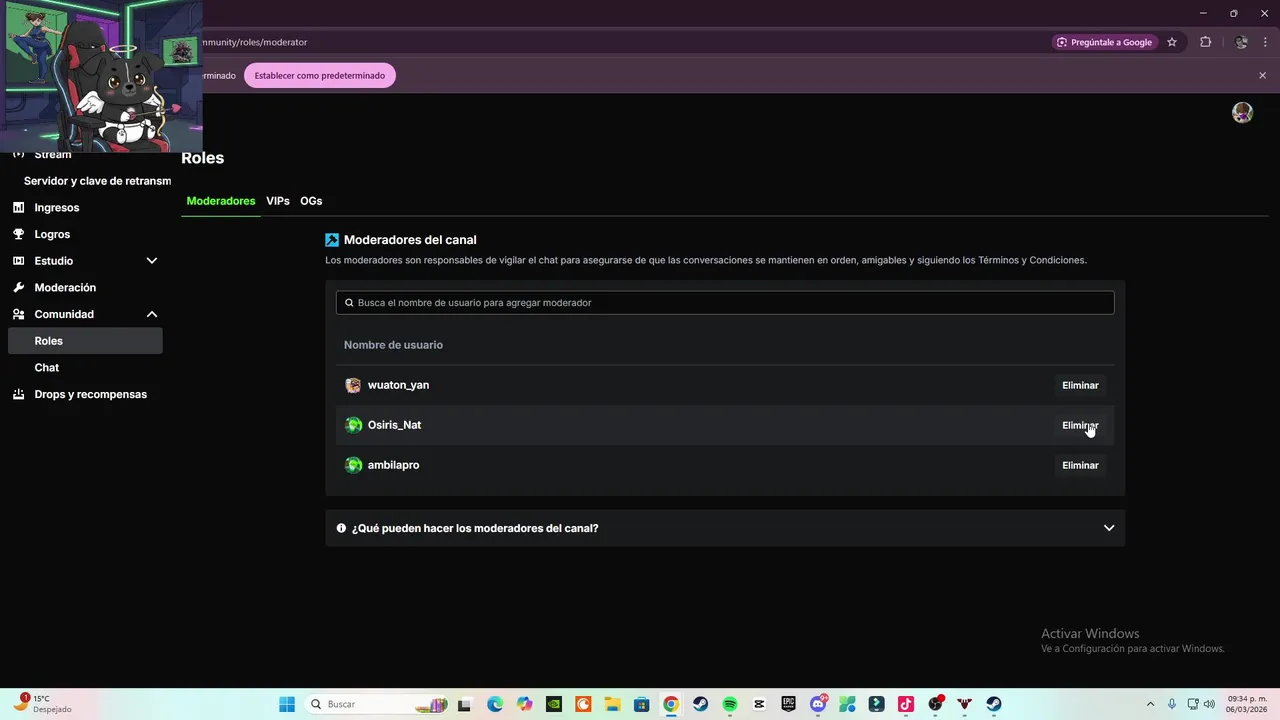Screen dimensions: 1280x720
Task: Click the sword icon beside Moderadores del canal
Action: 332,240
